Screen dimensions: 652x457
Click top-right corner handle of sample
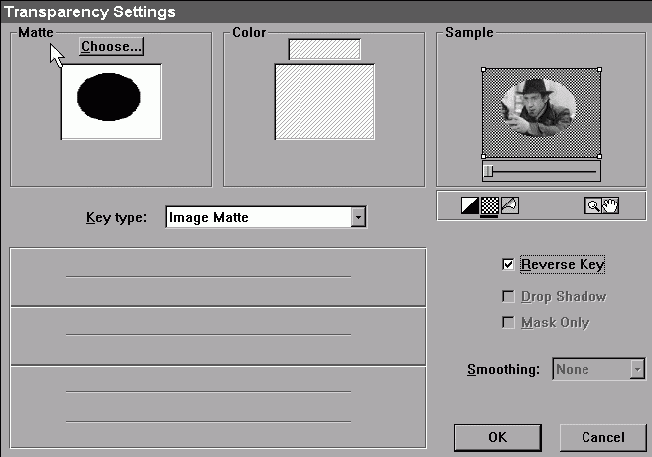pos(599,70)
